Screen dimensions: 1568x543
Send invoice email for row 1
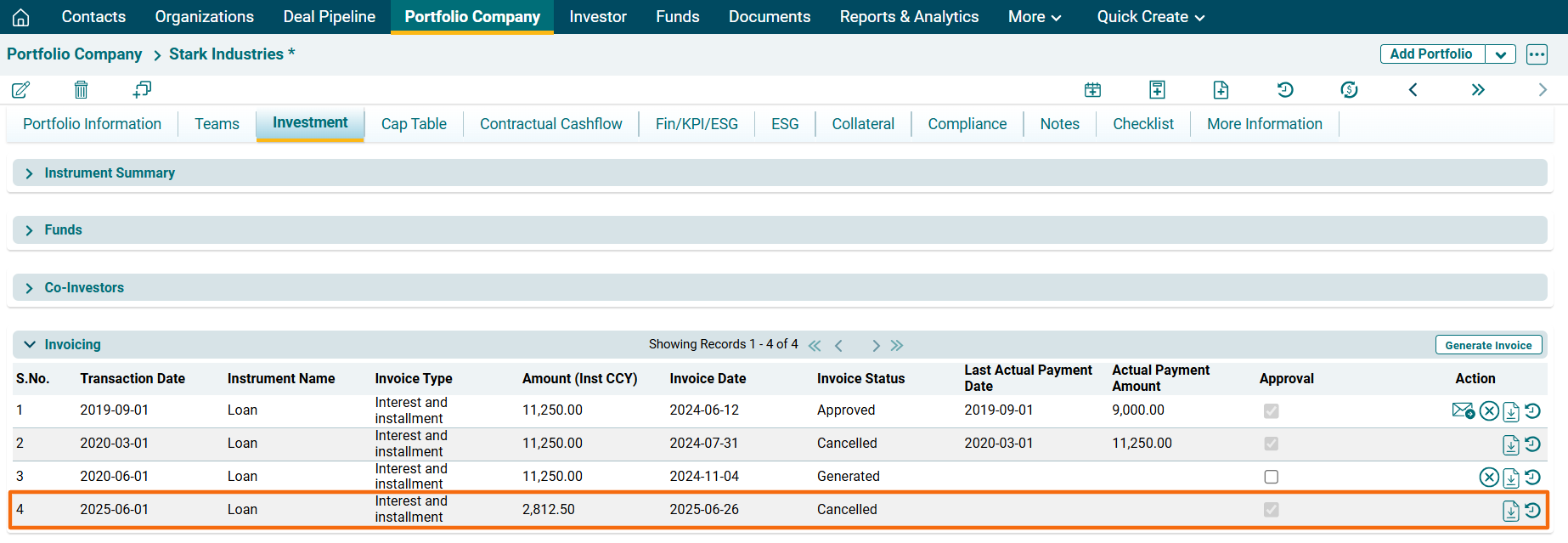pyautogui.click(x=1463, y=411)
